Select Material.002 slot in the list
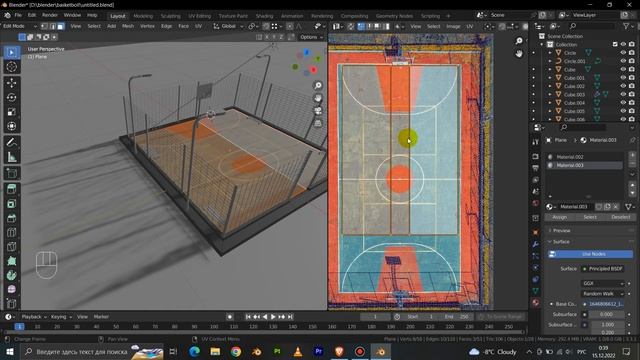Viewport: 640px width, 360px height. coord(584,157)
